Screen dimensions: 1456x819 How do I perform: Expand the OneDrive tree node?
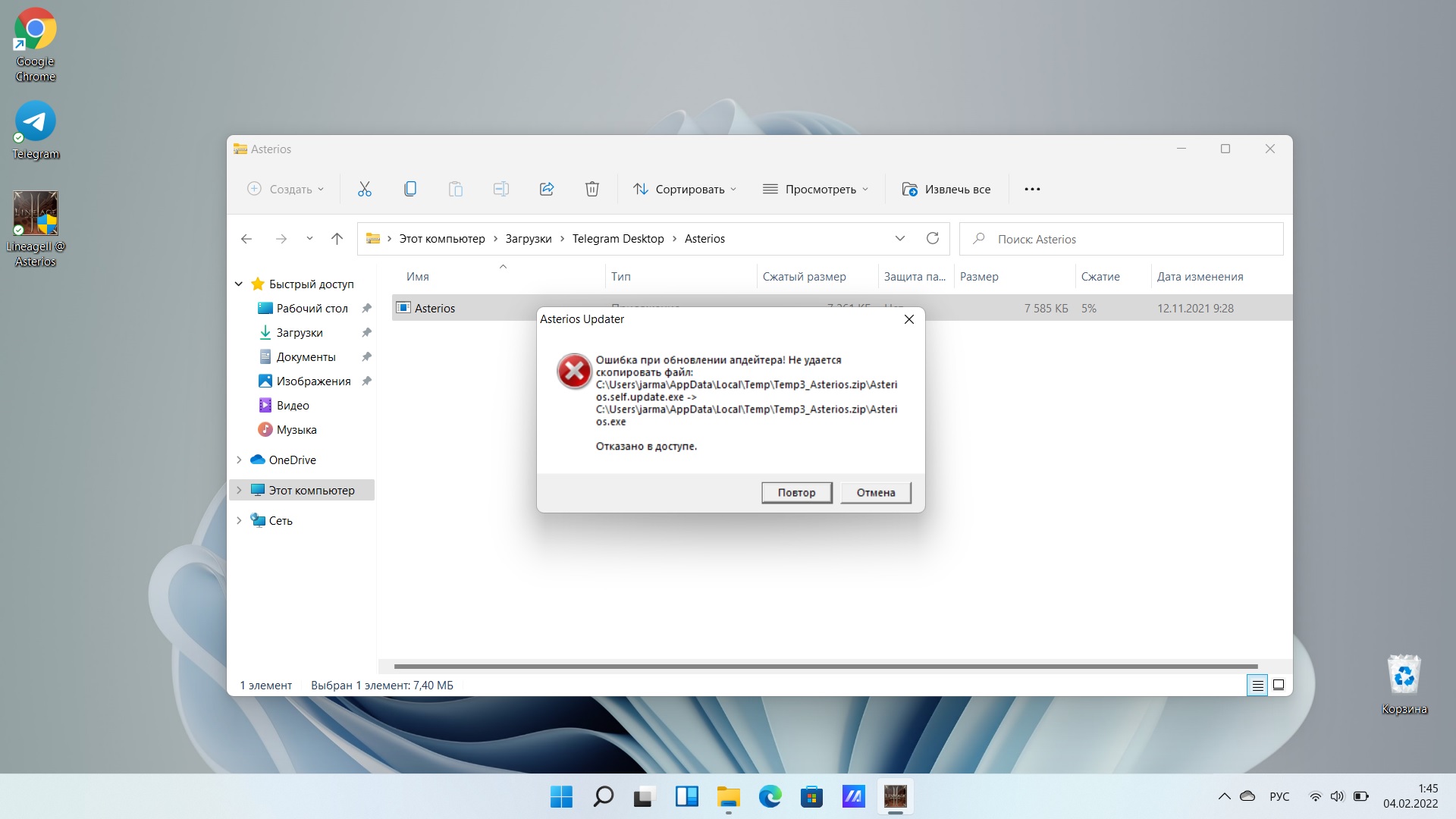coord(239,460)
